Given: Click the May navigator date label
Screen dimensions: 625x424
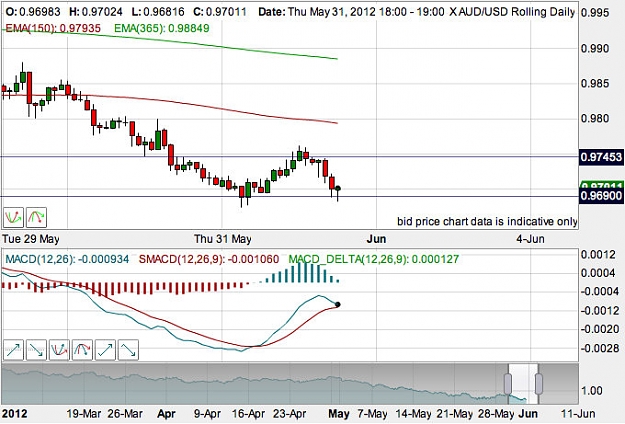Looking at the screenshot, I should 339,414.
